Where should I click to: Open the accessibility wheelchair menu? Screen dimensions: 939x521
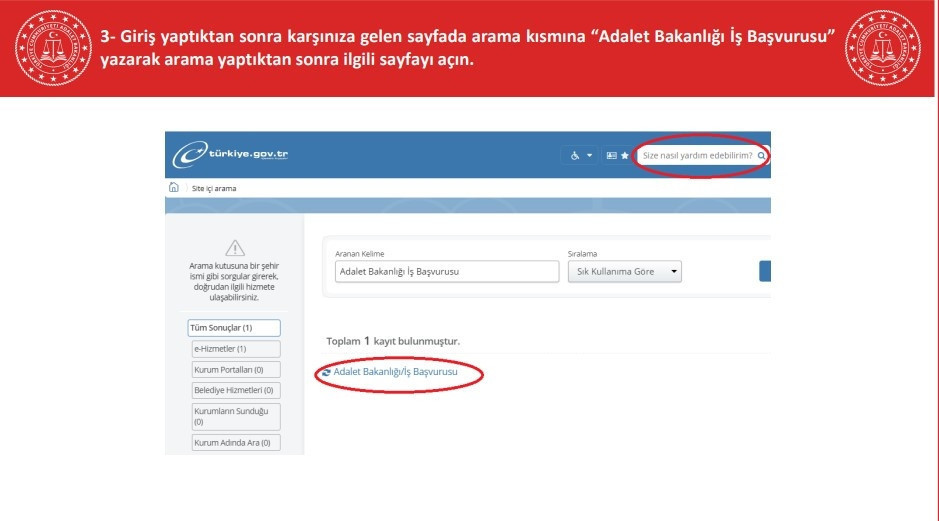pyautogui.click(x=580, y=155)
